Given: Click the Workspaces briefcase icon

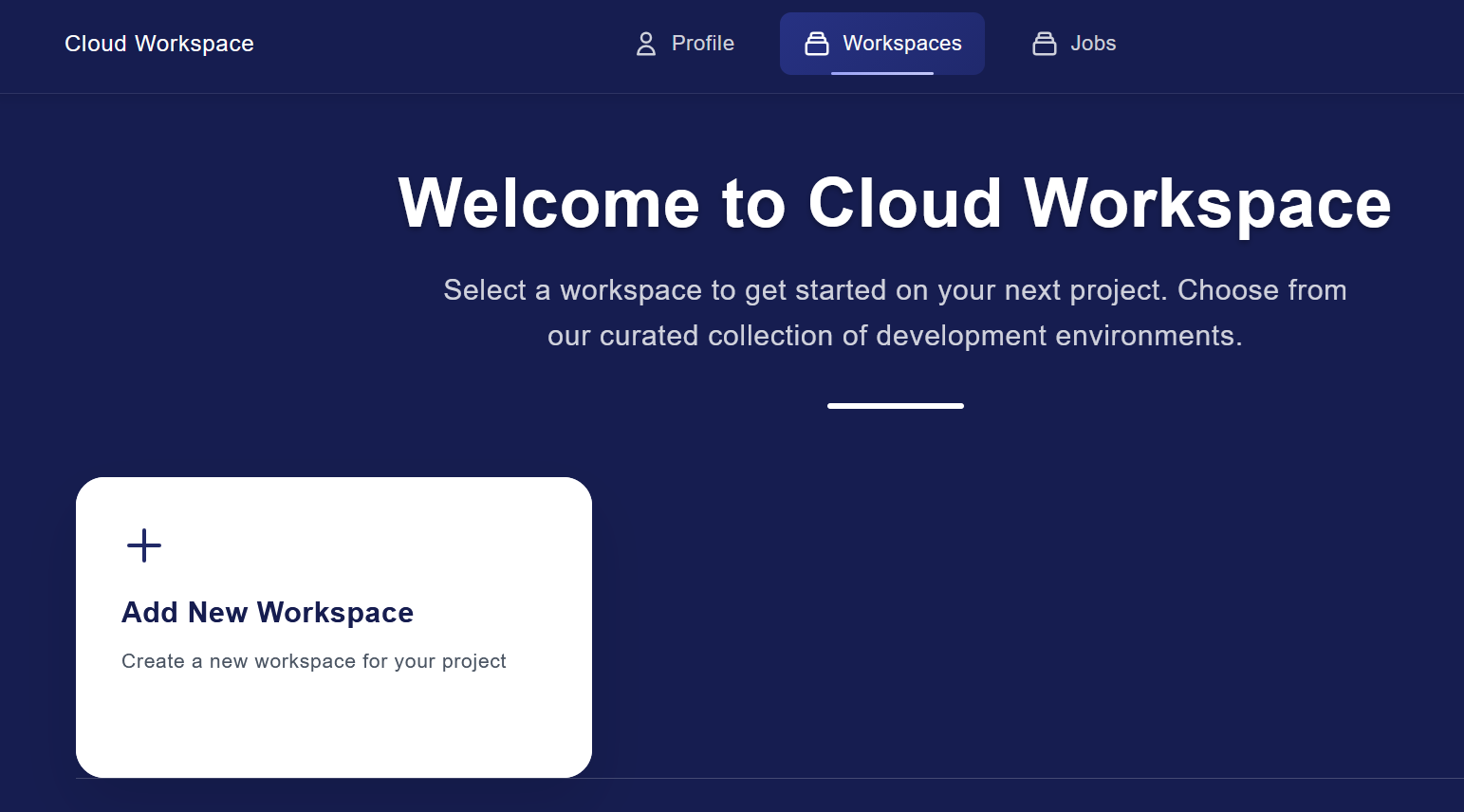Looking at the screenshot, I should click(816, 44).
